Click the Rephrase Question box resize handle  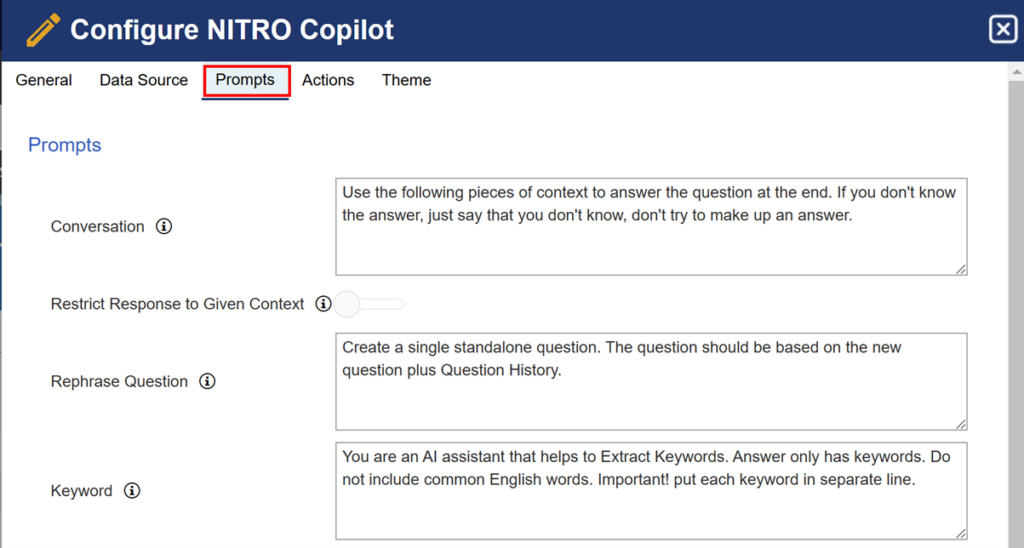click(961, 424)
